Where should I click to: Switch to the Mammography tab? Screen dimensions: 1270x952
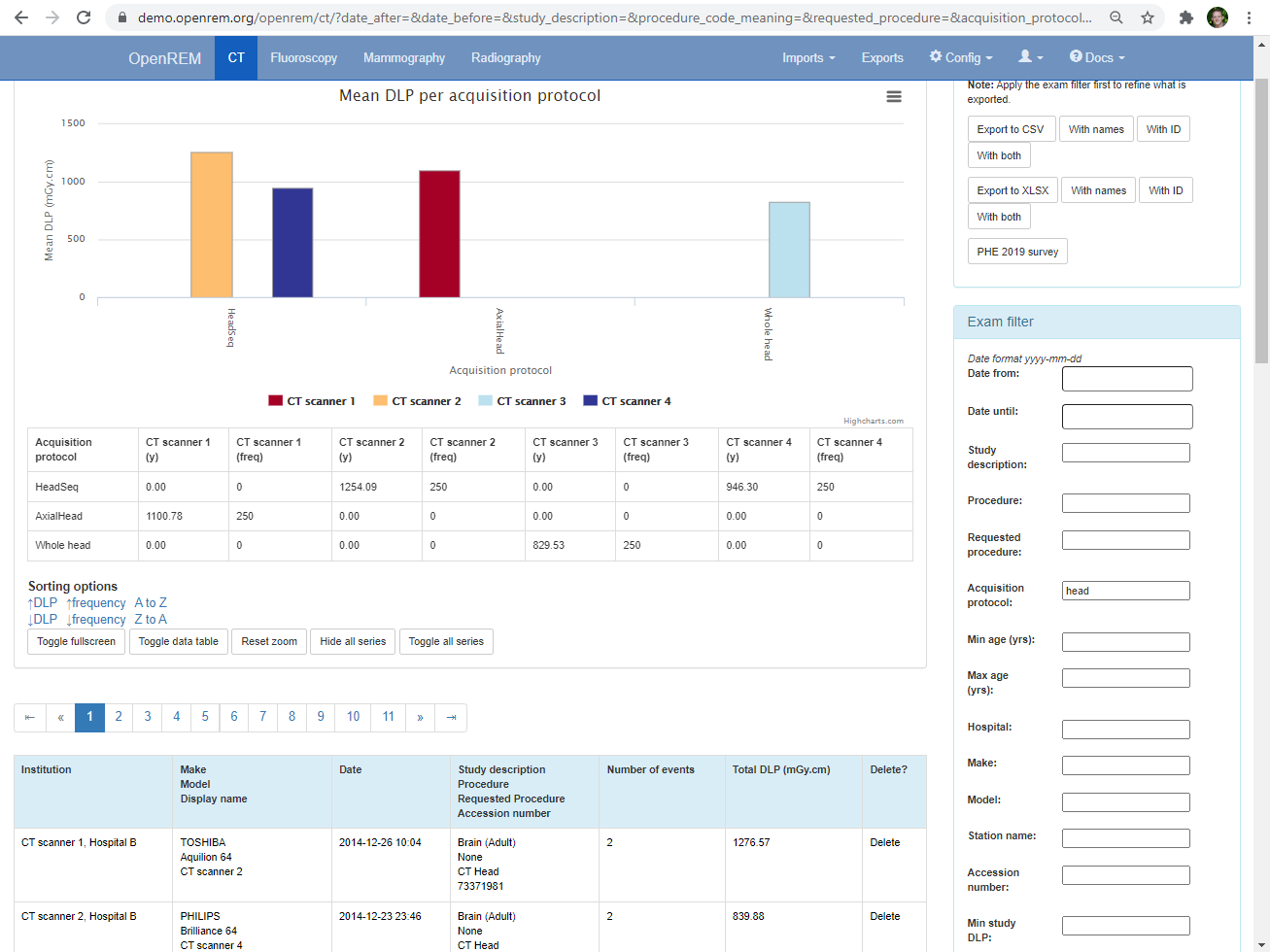pos(403,57)
